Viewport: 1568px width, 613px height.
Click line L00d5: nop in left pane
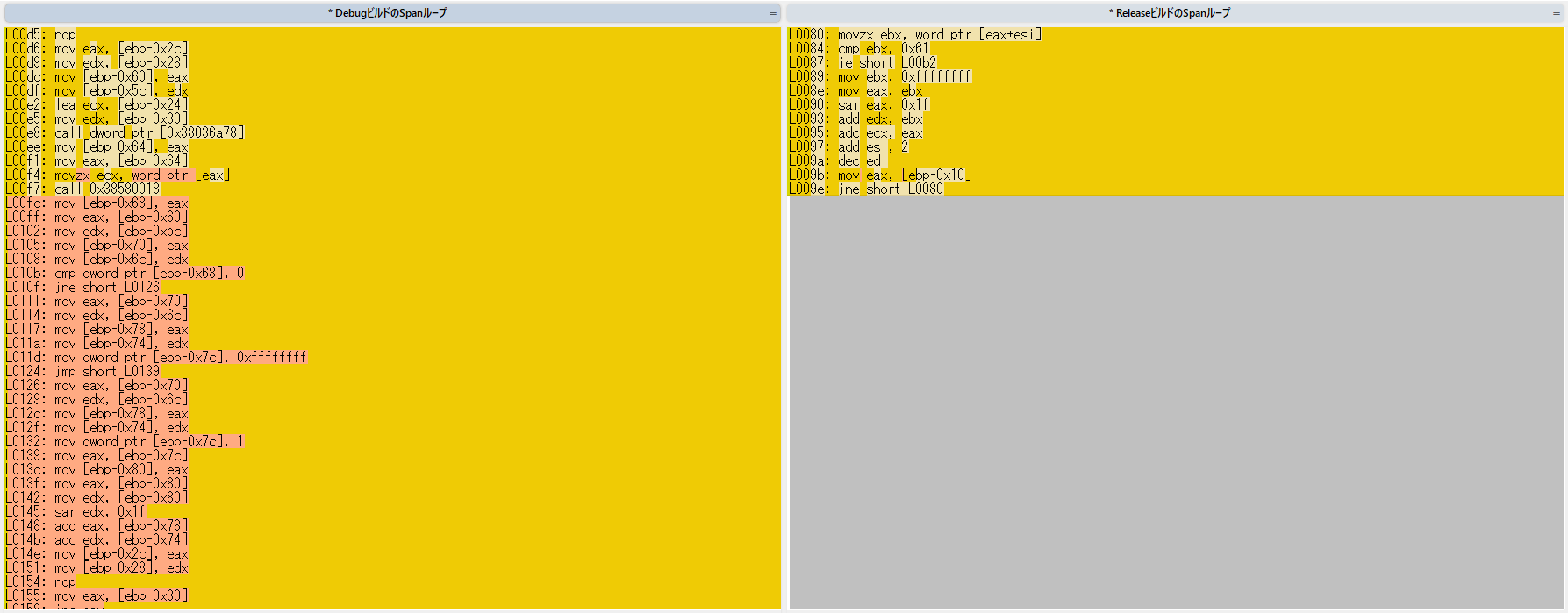[x=40, y=35]
